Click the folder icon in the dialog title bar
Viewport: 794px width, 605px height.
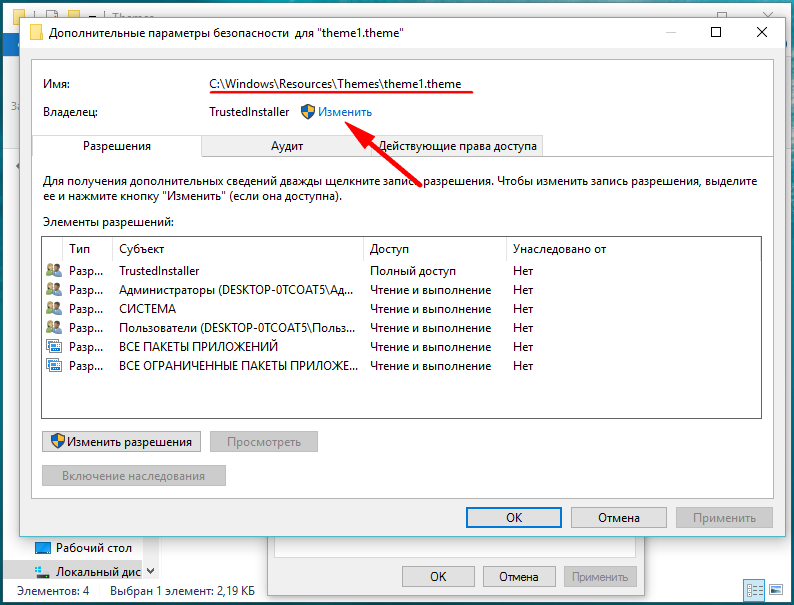coord(36,32)
